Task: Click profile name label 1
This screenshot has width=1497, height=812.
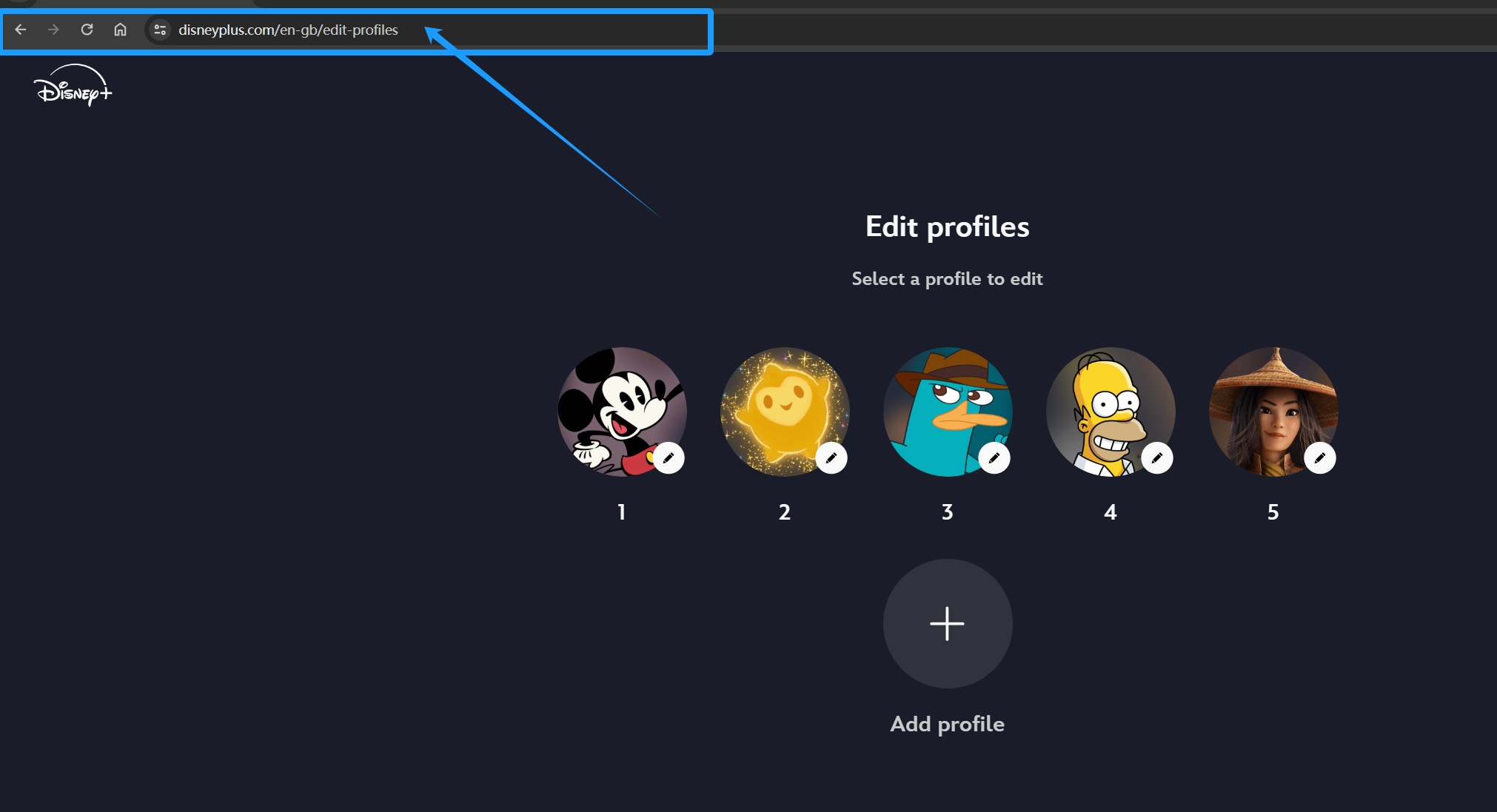Action: (622, 512)
